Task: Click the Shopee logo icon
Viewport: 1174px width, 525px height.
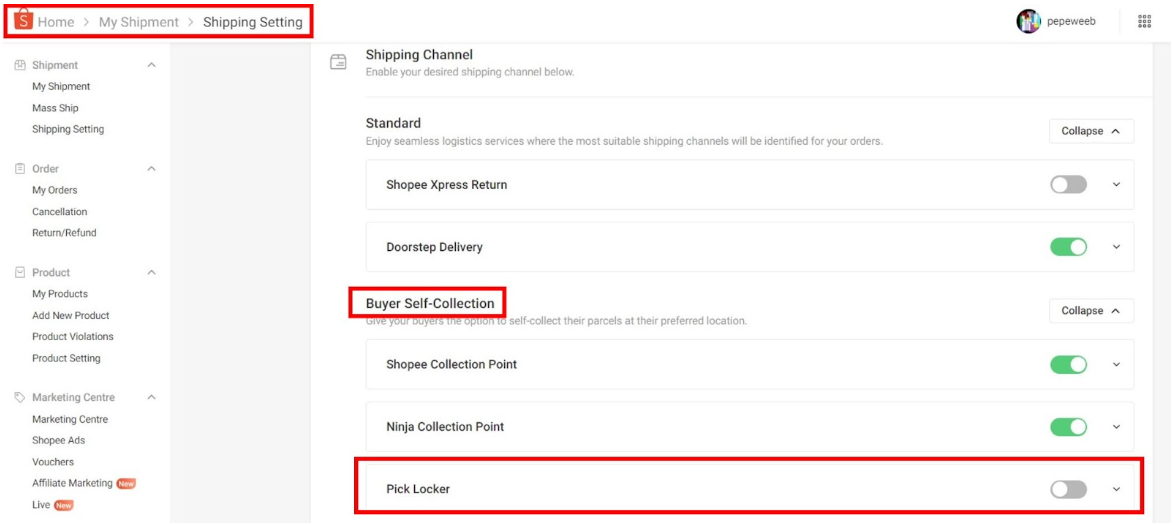Action: point(23,21)
